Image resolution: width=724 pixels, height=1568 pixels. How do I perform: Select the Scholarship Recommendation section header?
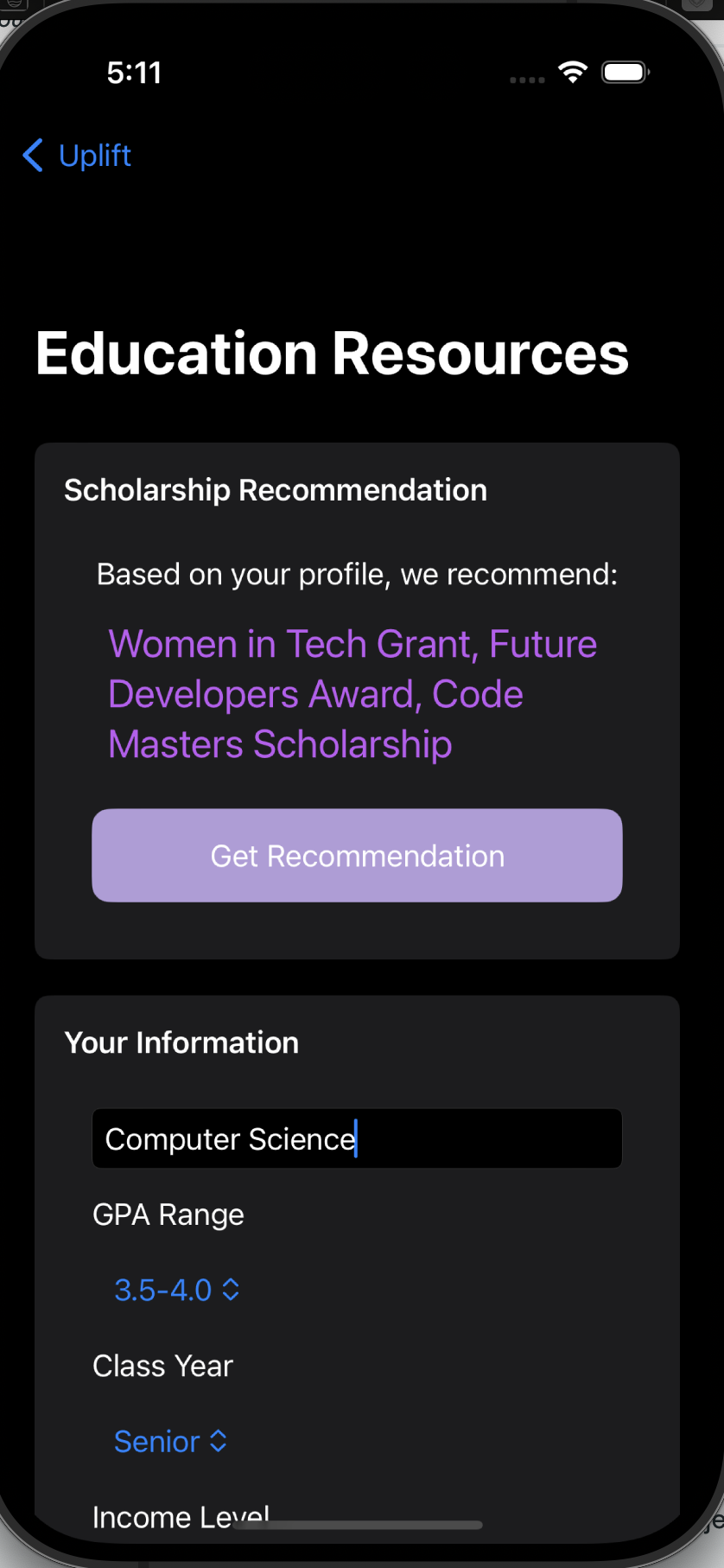276,490
